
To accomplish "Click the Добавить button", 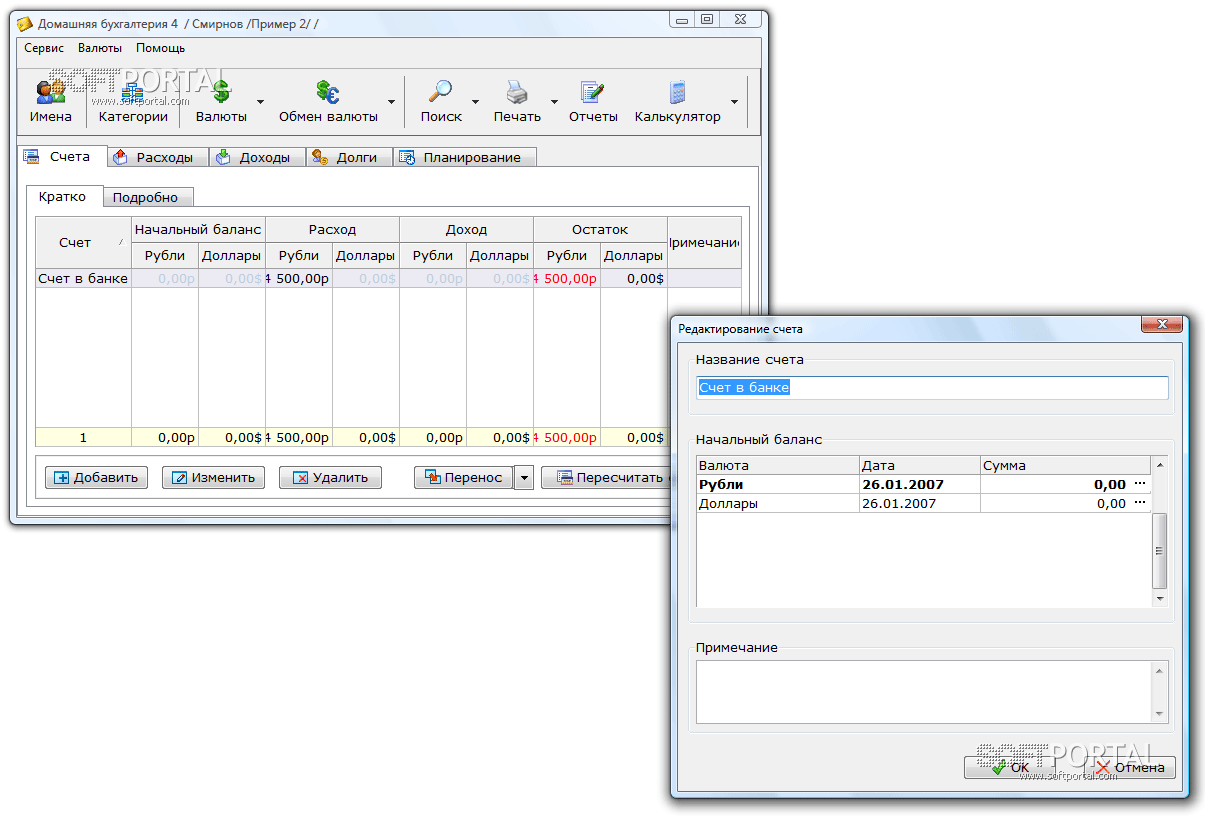I will click(x=97, y=478).
